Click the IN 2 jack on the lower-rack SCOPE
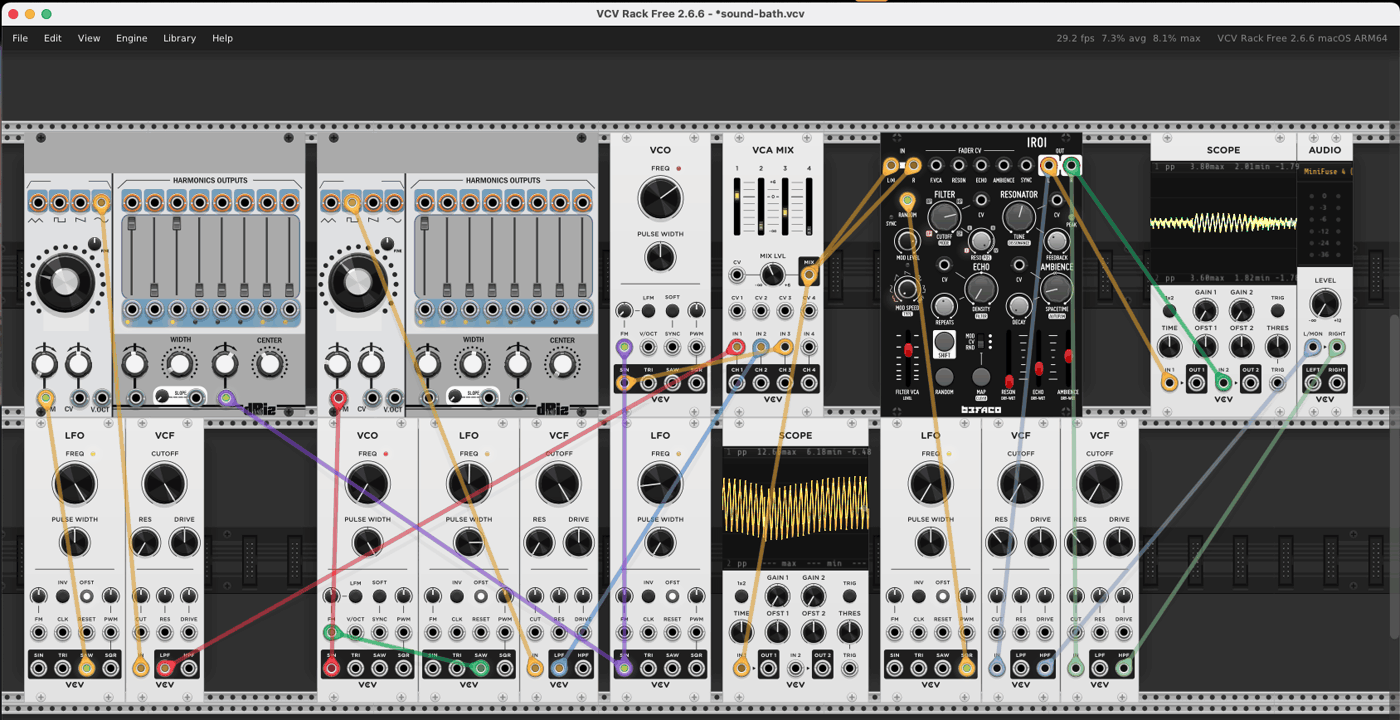Viewport: 1400px width, 720px height. tap(795, 667)
